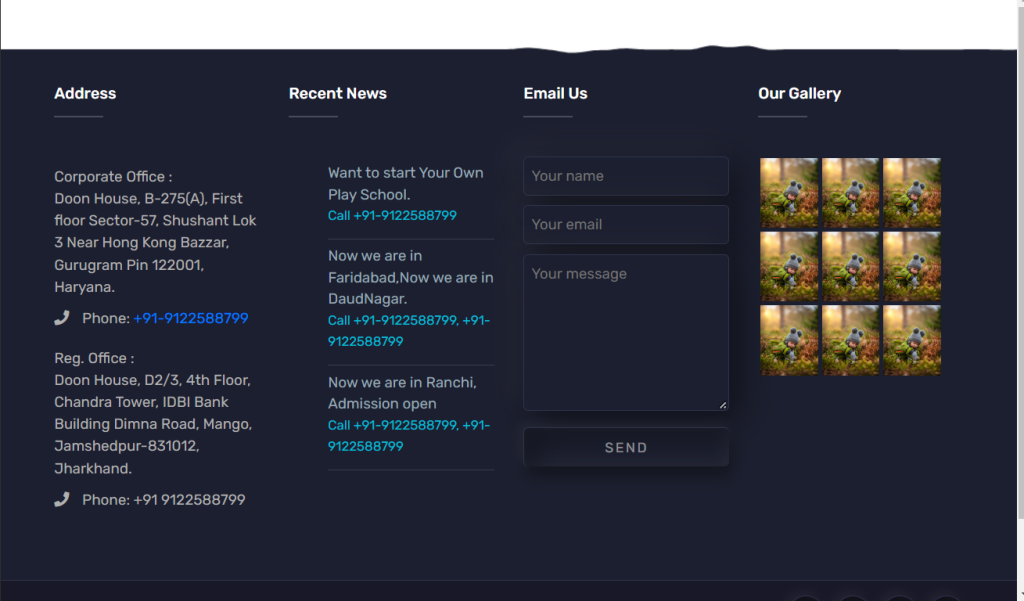
Task: Open the top-left gallery thumbnail
Action: (x=789, y=192)
